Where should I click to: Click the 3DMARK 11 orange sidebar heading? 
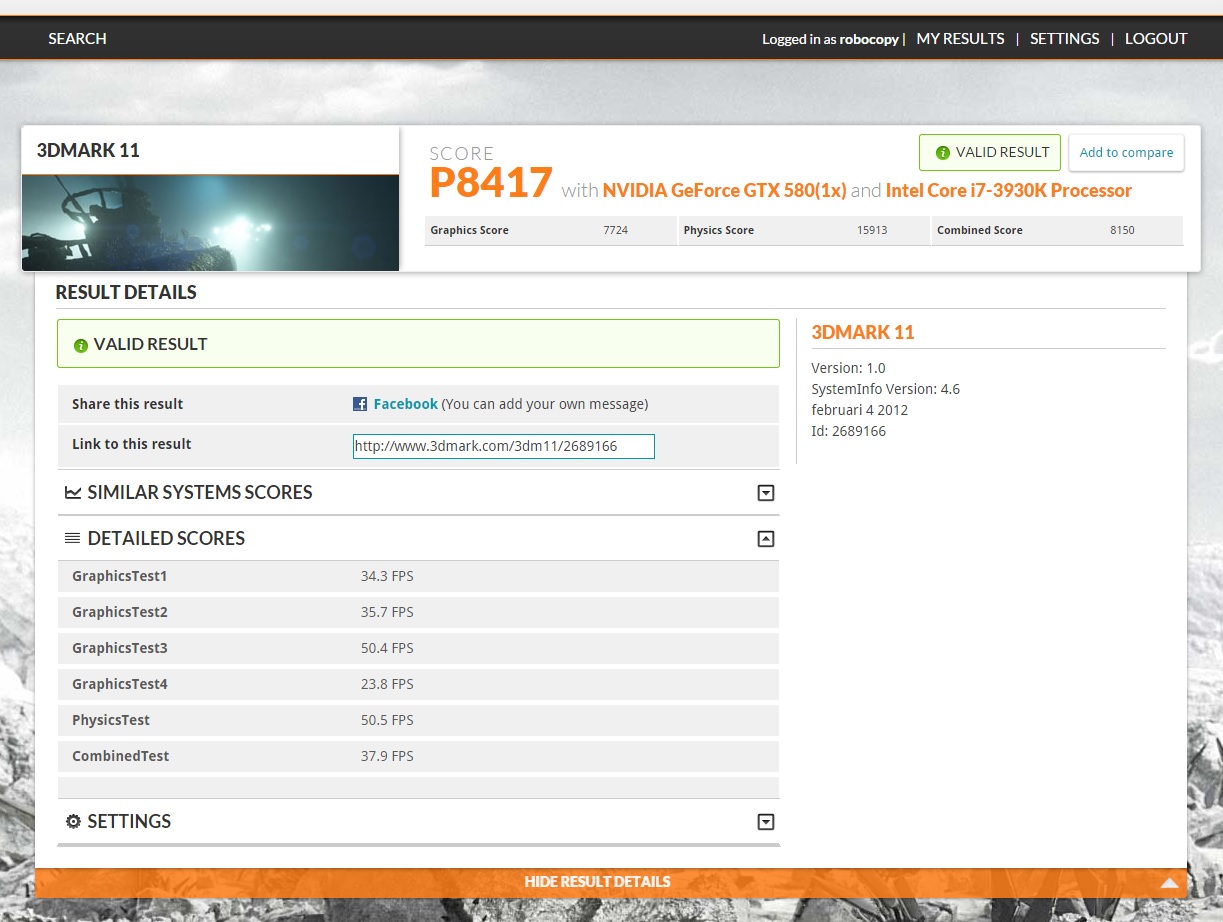(x=863, y=332)
